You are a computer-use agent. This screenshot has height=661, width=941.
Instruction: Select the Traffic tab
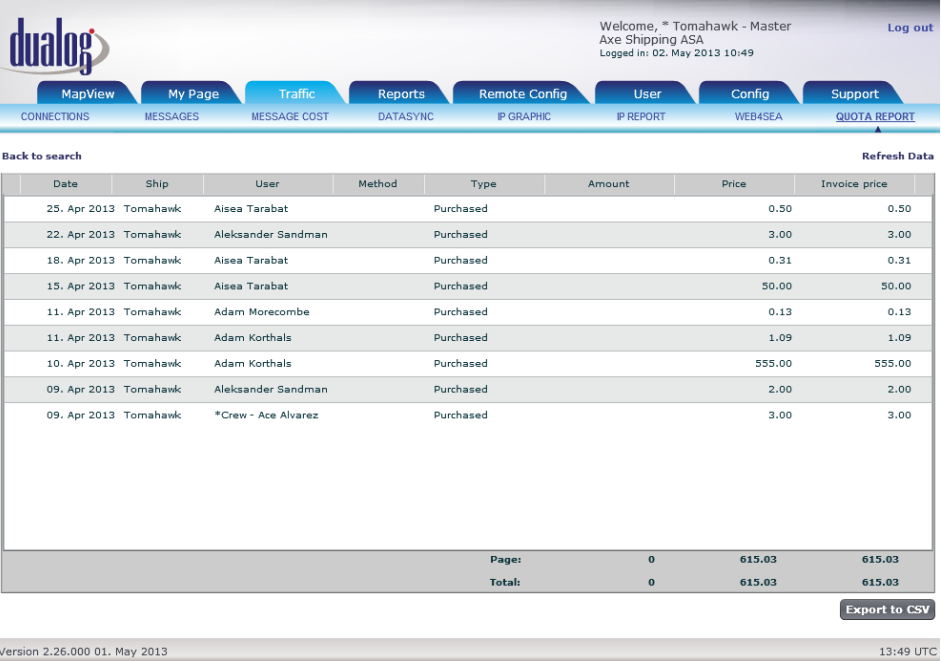pyautogui.click(x=296, y=94)
